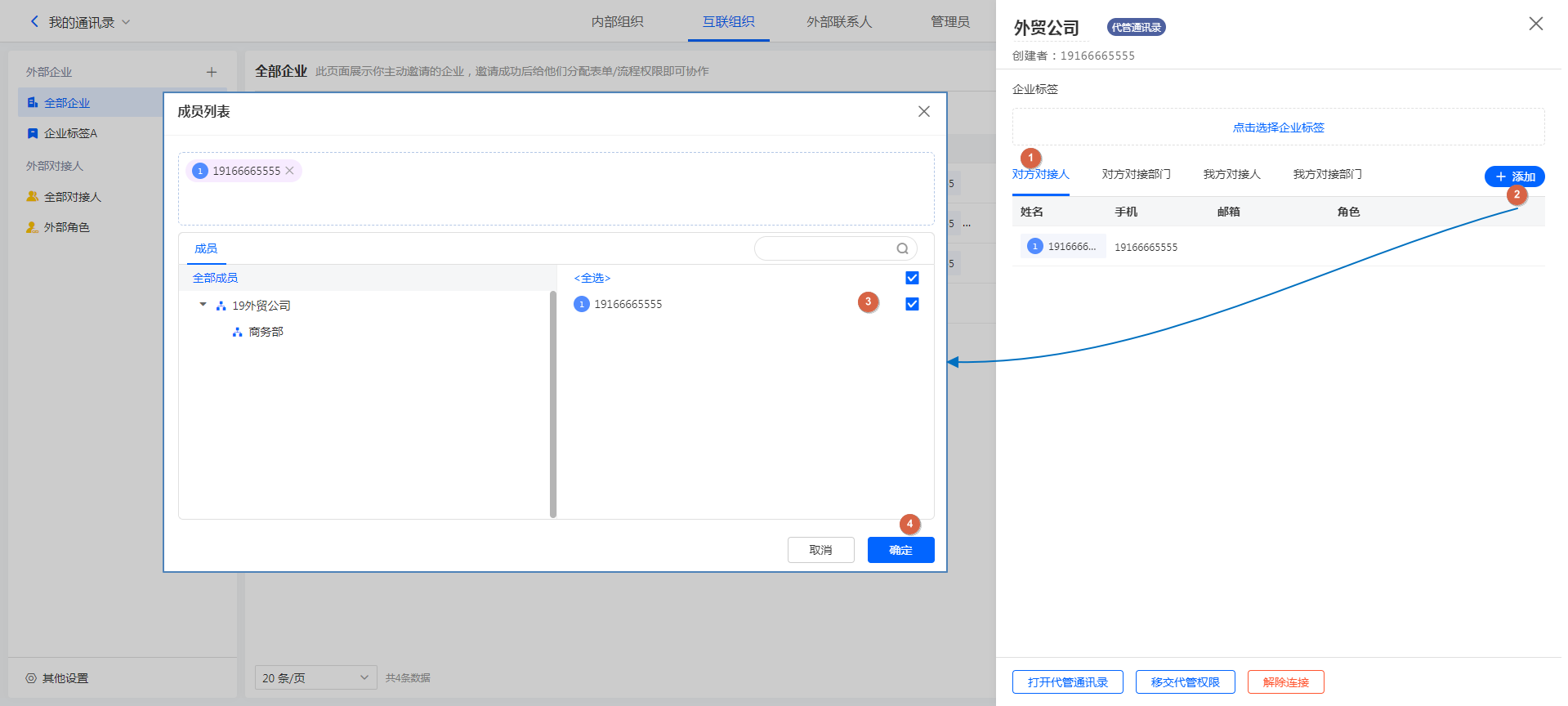
Task: Switch to the 外部联系人 tab
Action: coord(839,22)
